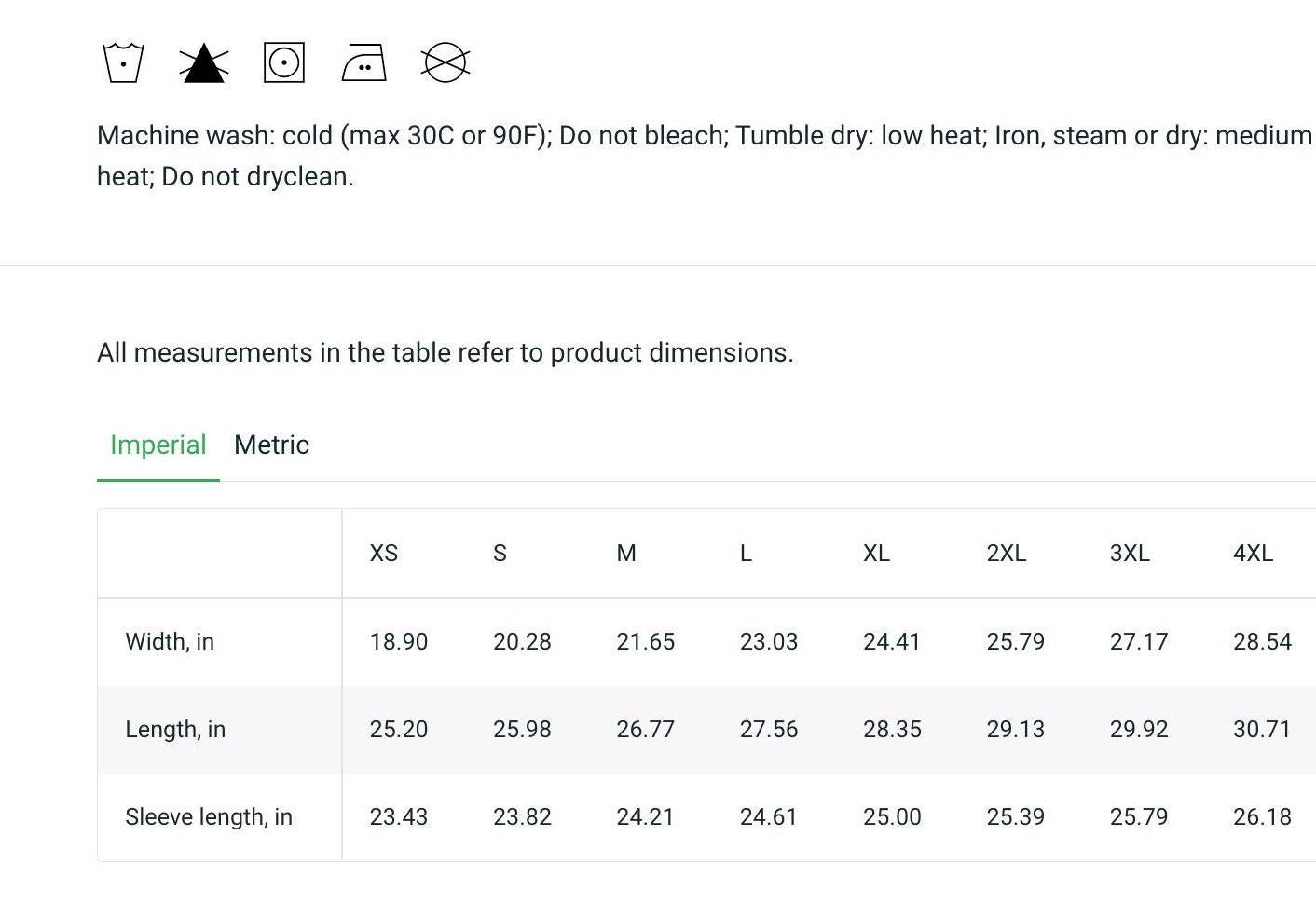Click the S size column header
This screenshot has height=918, width=1316.
point(500,553)
